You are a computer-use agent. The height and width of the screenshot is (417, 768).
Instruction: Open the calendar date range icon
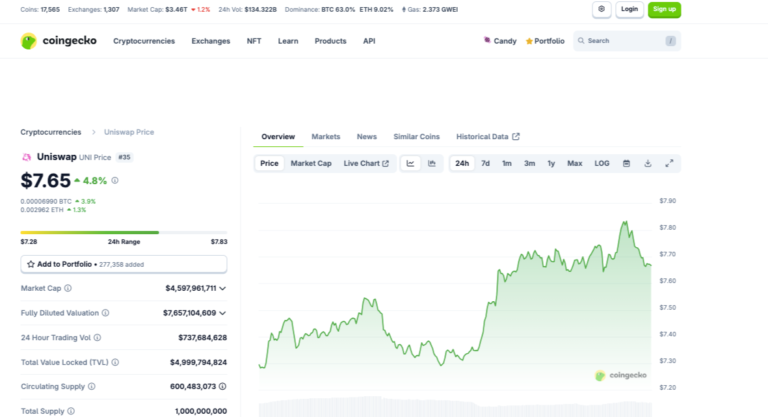coord(626,163)
